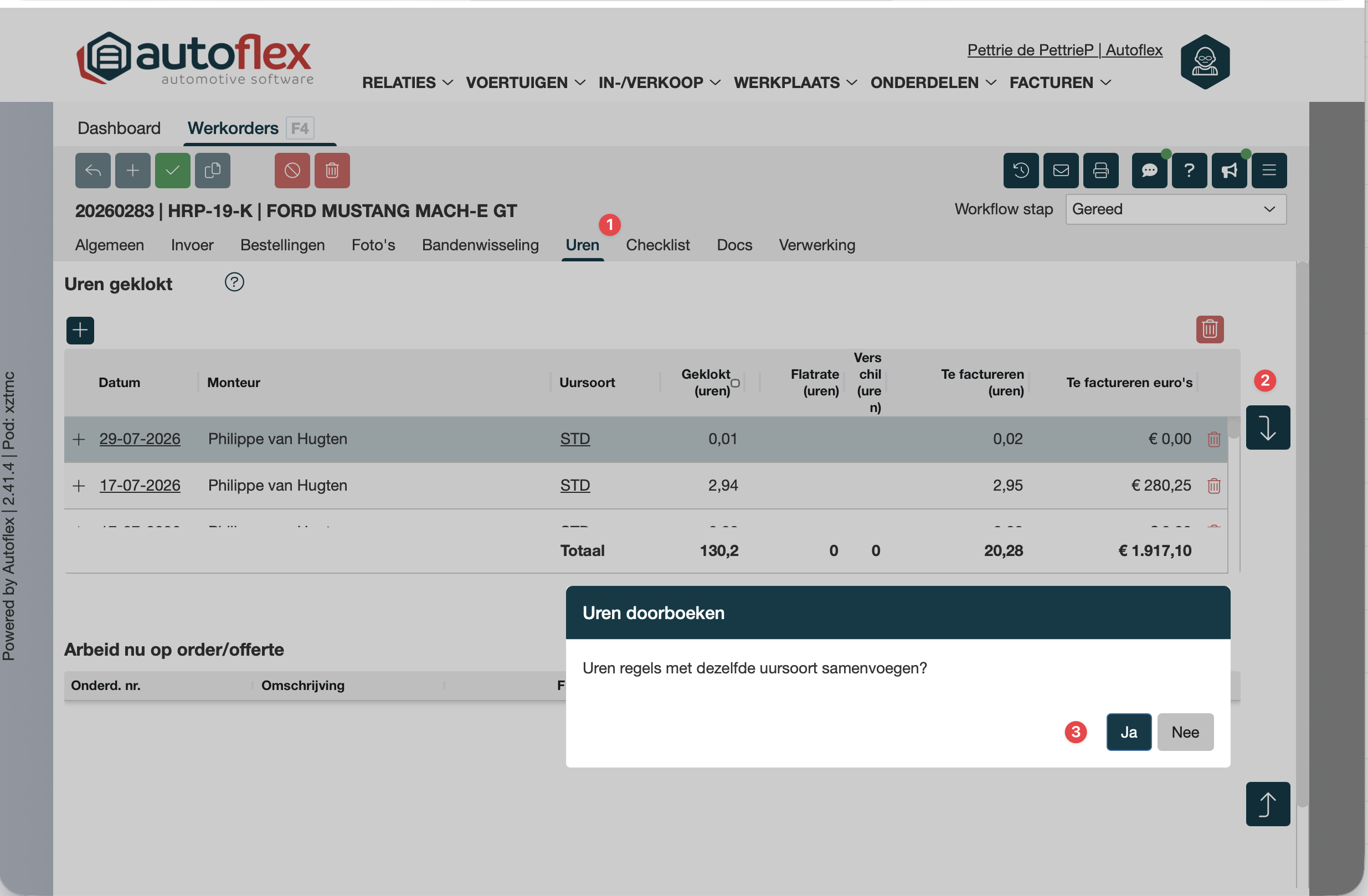1368x896 pixels.
Task: Click the red trash button above hours table
Action: (x=1210, y=329)
